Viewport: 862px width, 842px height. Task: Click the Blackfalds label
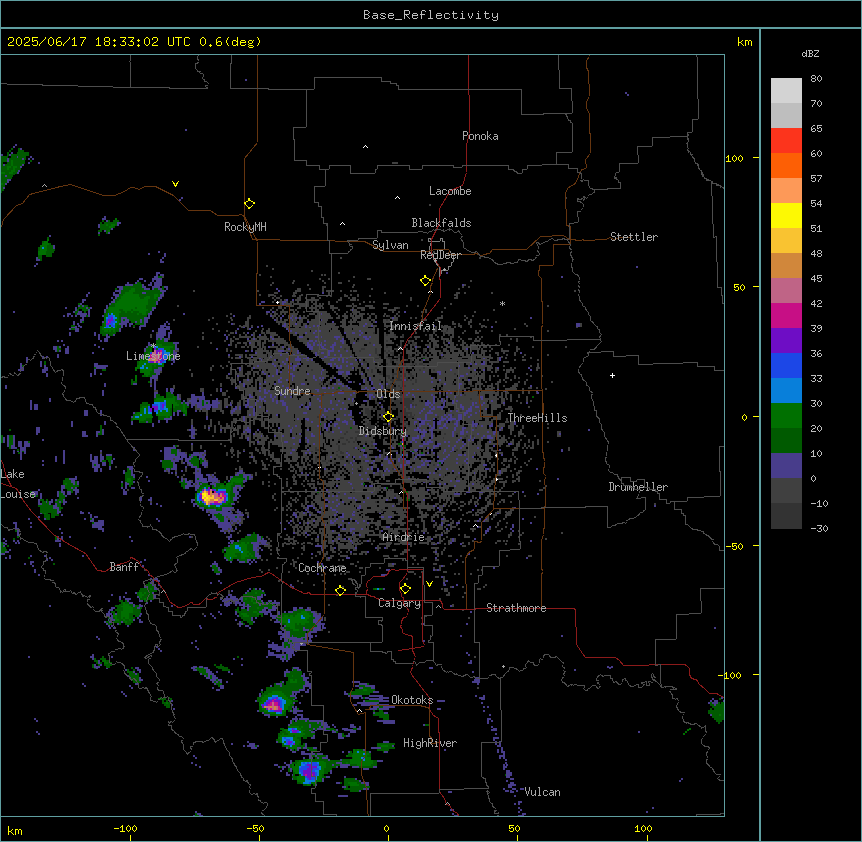point(441,223)
